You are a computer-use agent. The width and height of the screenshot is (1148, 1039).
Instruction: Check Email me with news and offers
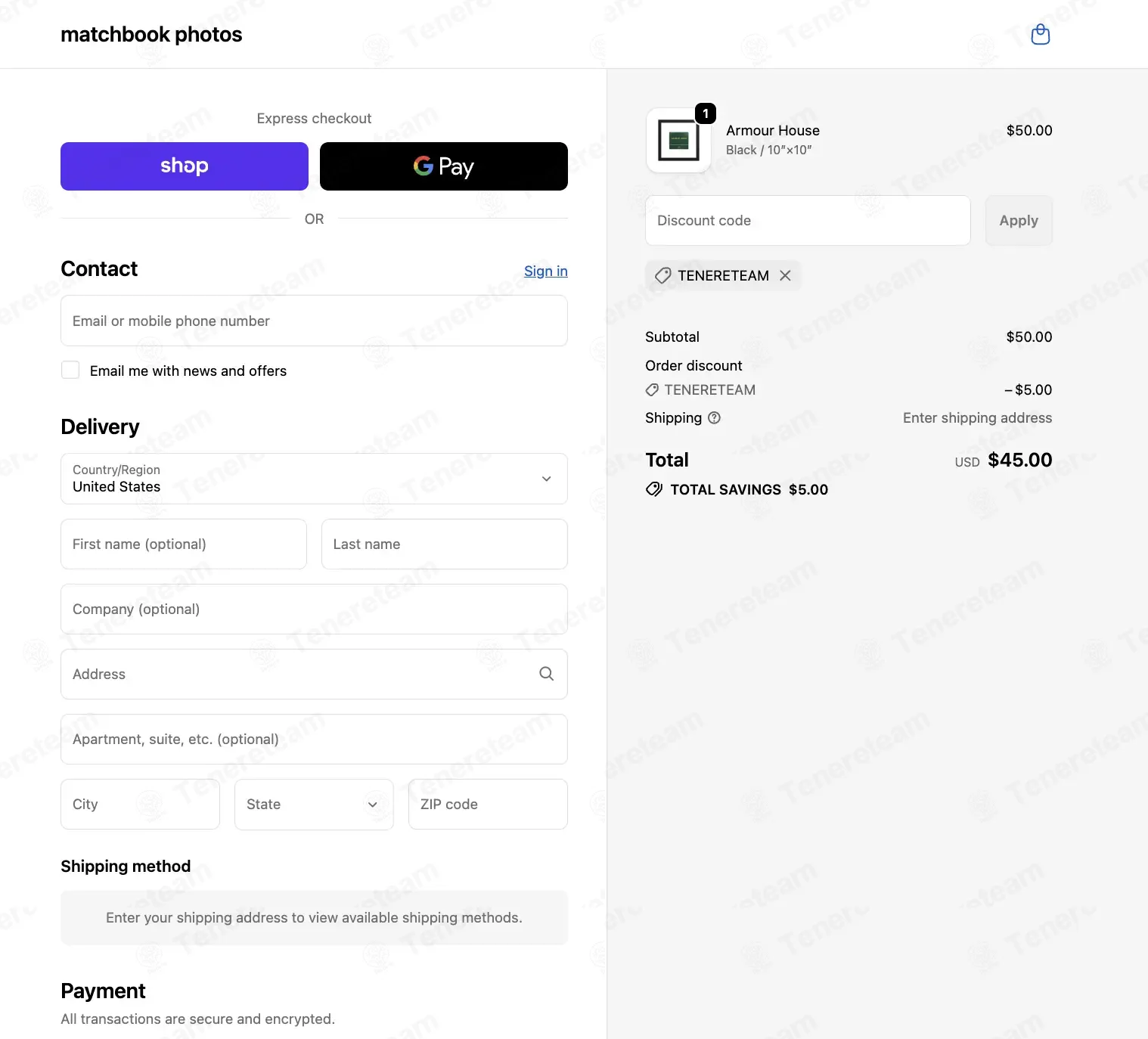70,370
